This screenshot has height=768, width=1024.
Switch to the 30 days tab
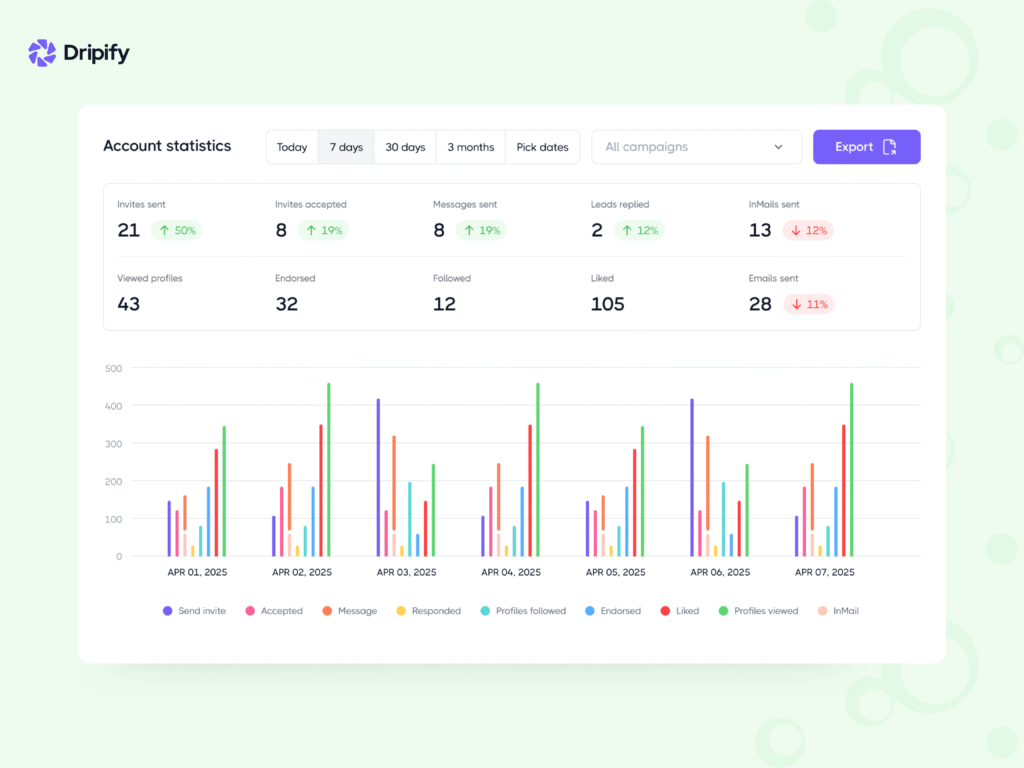[405, 146]
